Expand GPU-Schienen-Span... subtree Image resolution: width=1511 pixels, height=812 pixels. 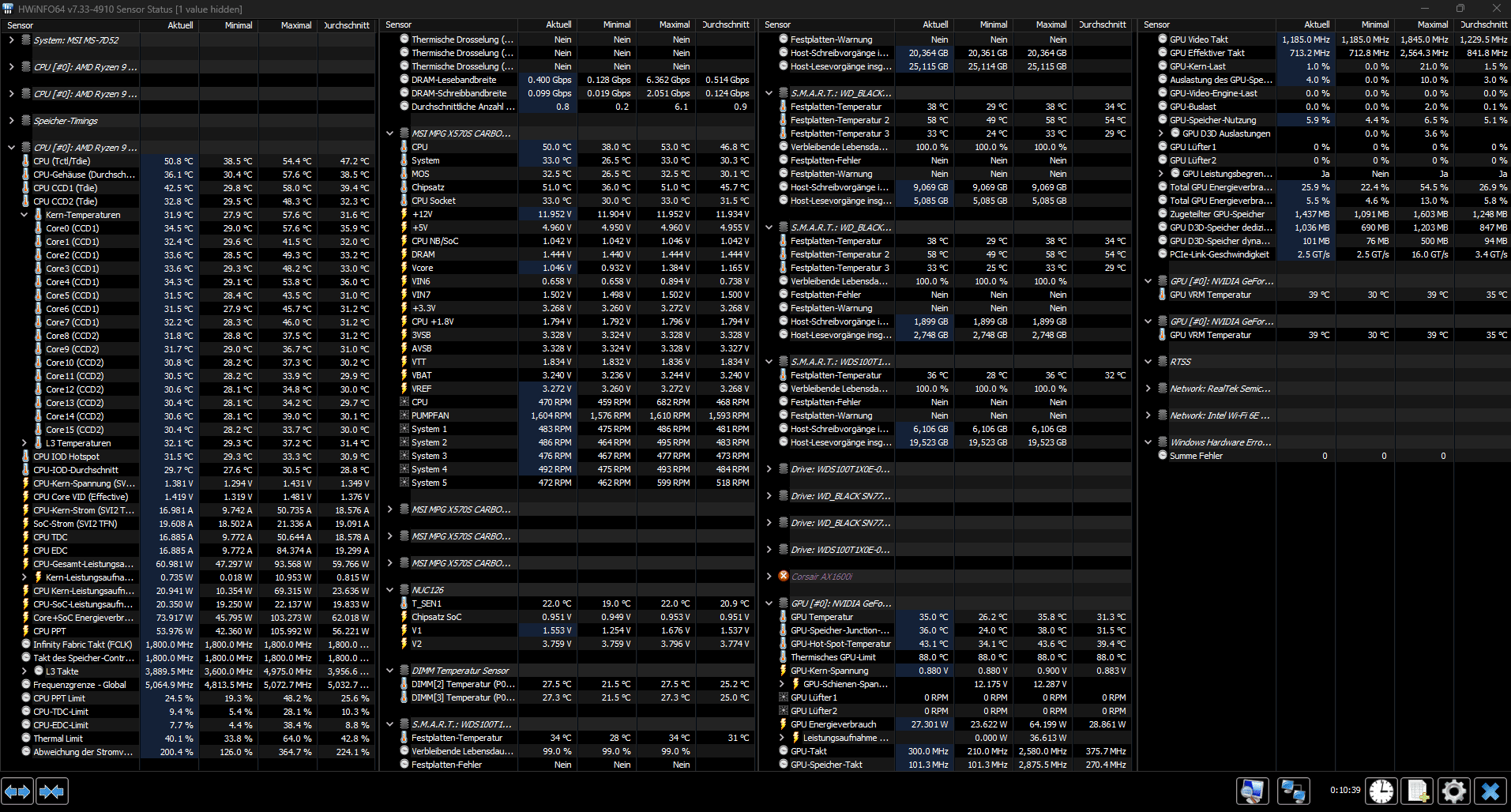pyautogui.click(x=782, y=684)
